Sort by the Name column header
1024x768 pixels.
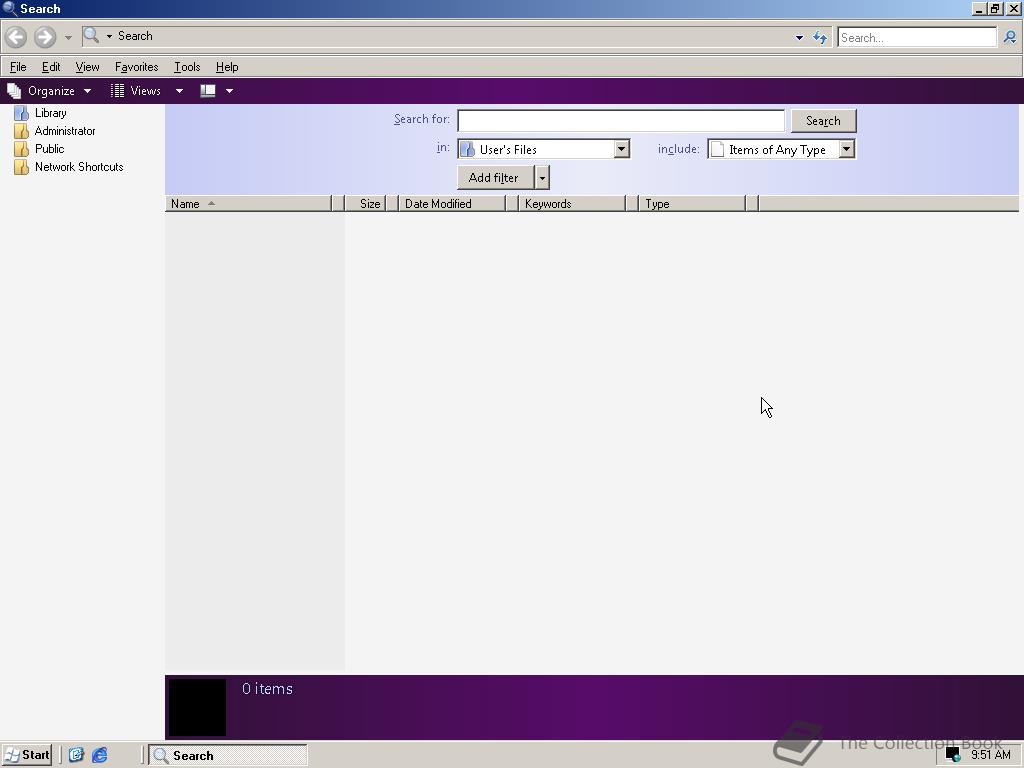pyautogui.click(x=248, y=204)
